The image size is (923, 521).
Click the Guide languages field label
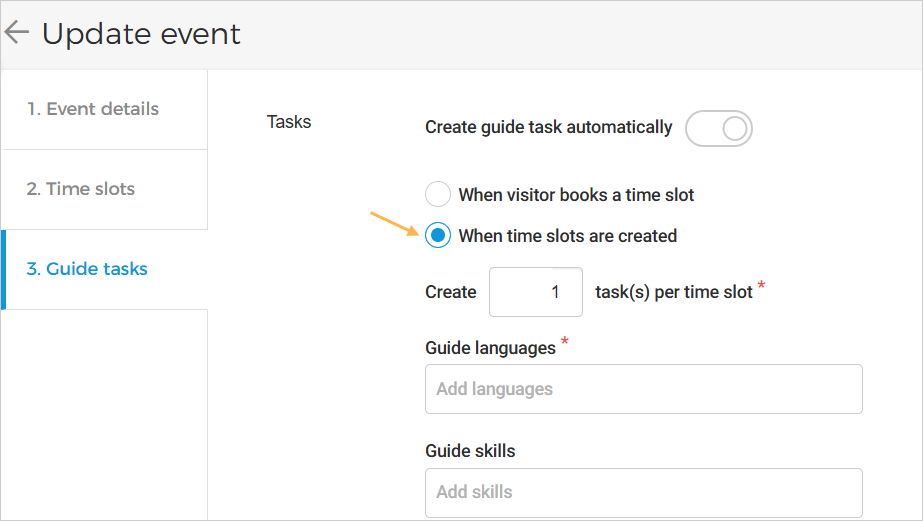490,348
